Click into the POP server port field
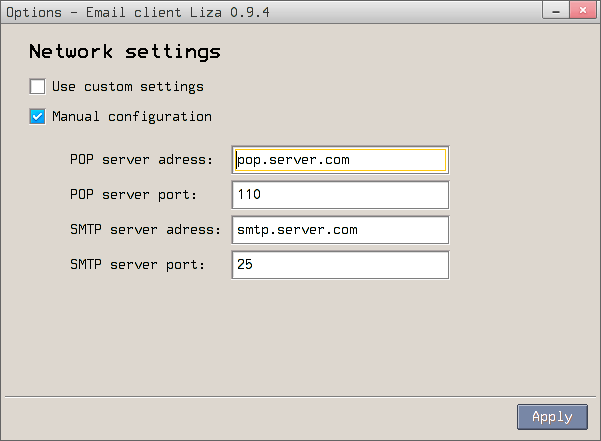Viewport: 601px width, 441px height. click(340, 195)
